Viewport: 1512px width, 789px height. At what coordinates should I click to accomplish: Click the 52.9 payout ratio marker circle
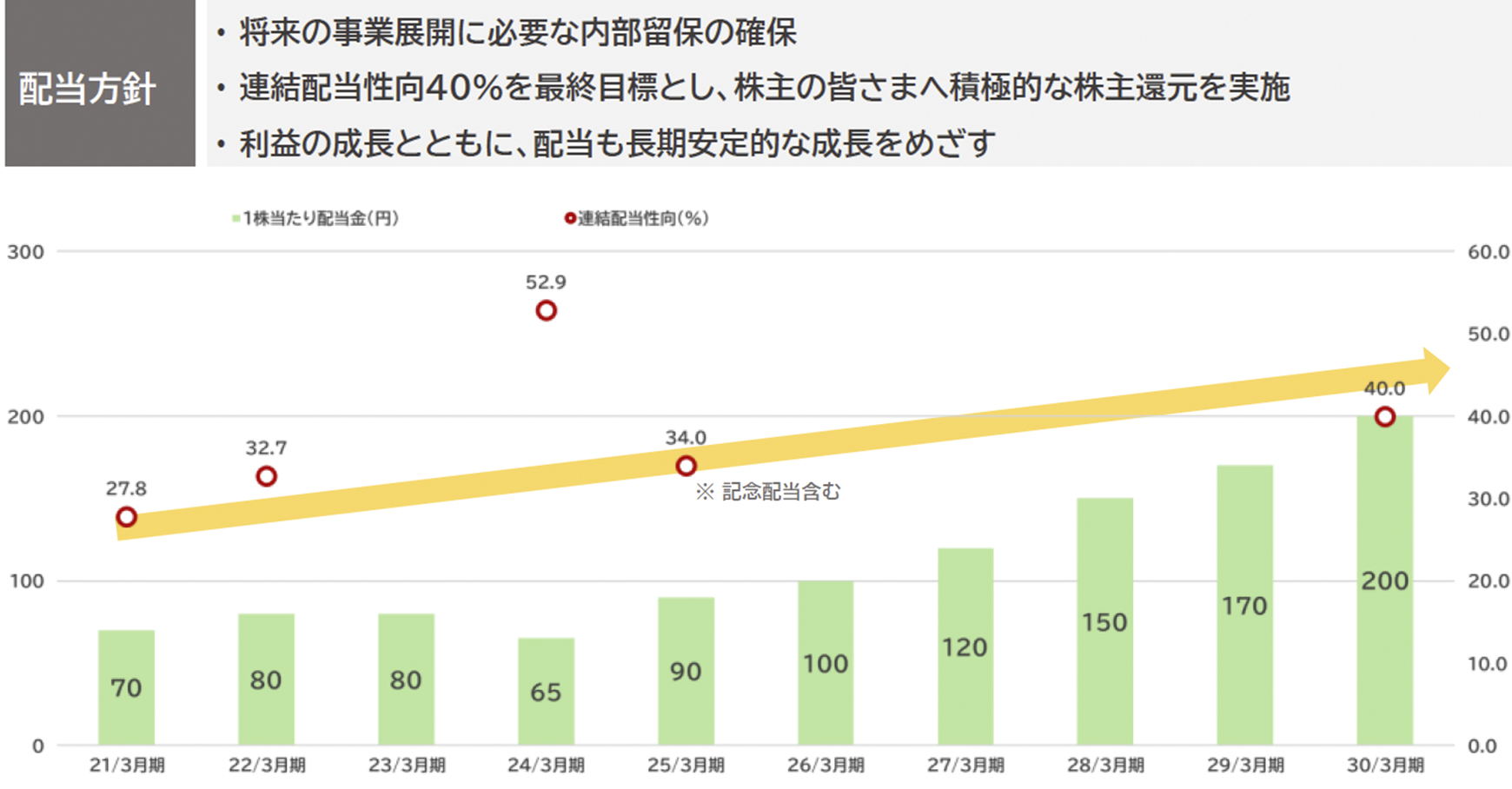546,310
